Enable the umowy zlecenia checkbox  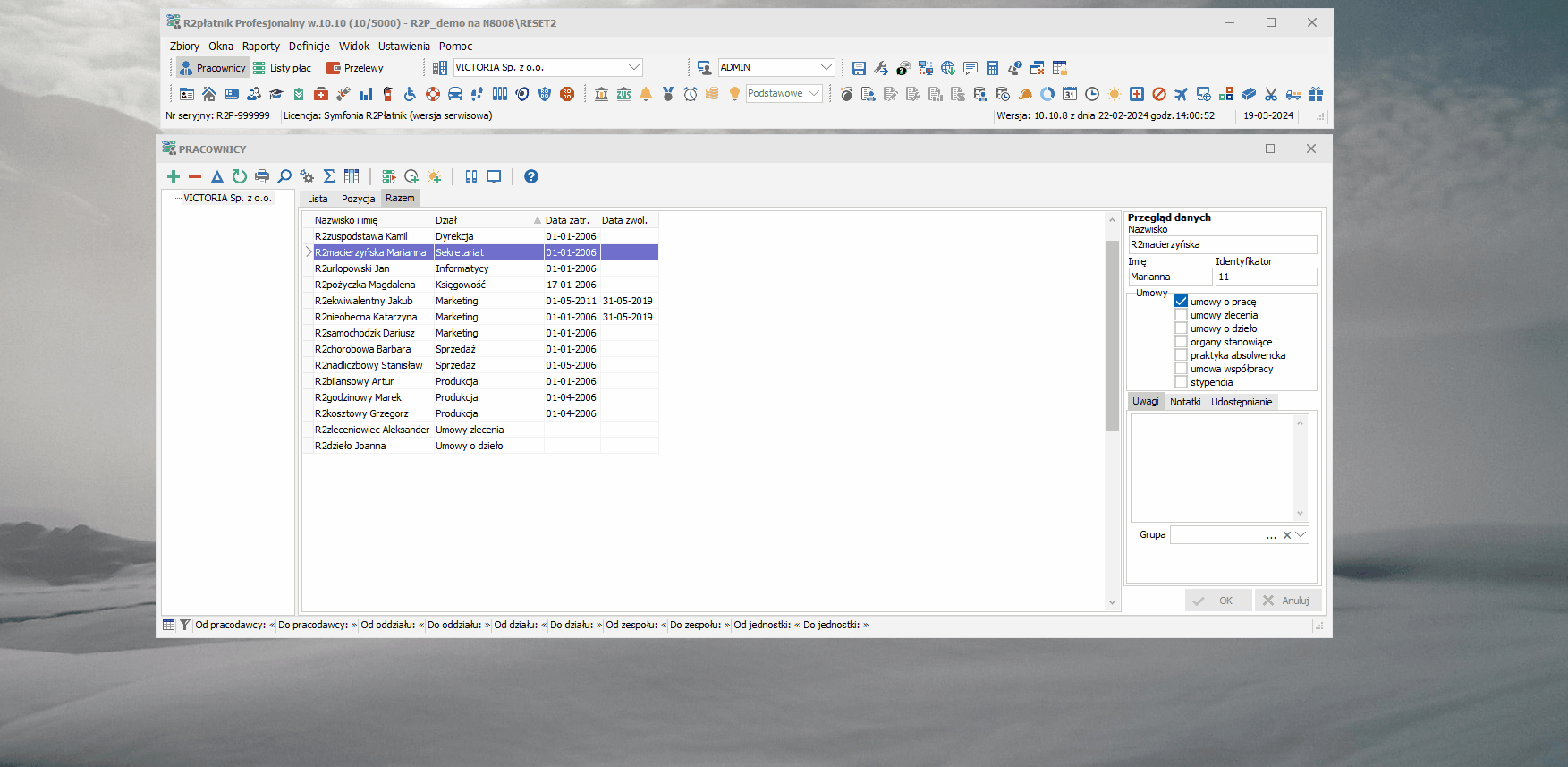click(x=1181, y=315)
